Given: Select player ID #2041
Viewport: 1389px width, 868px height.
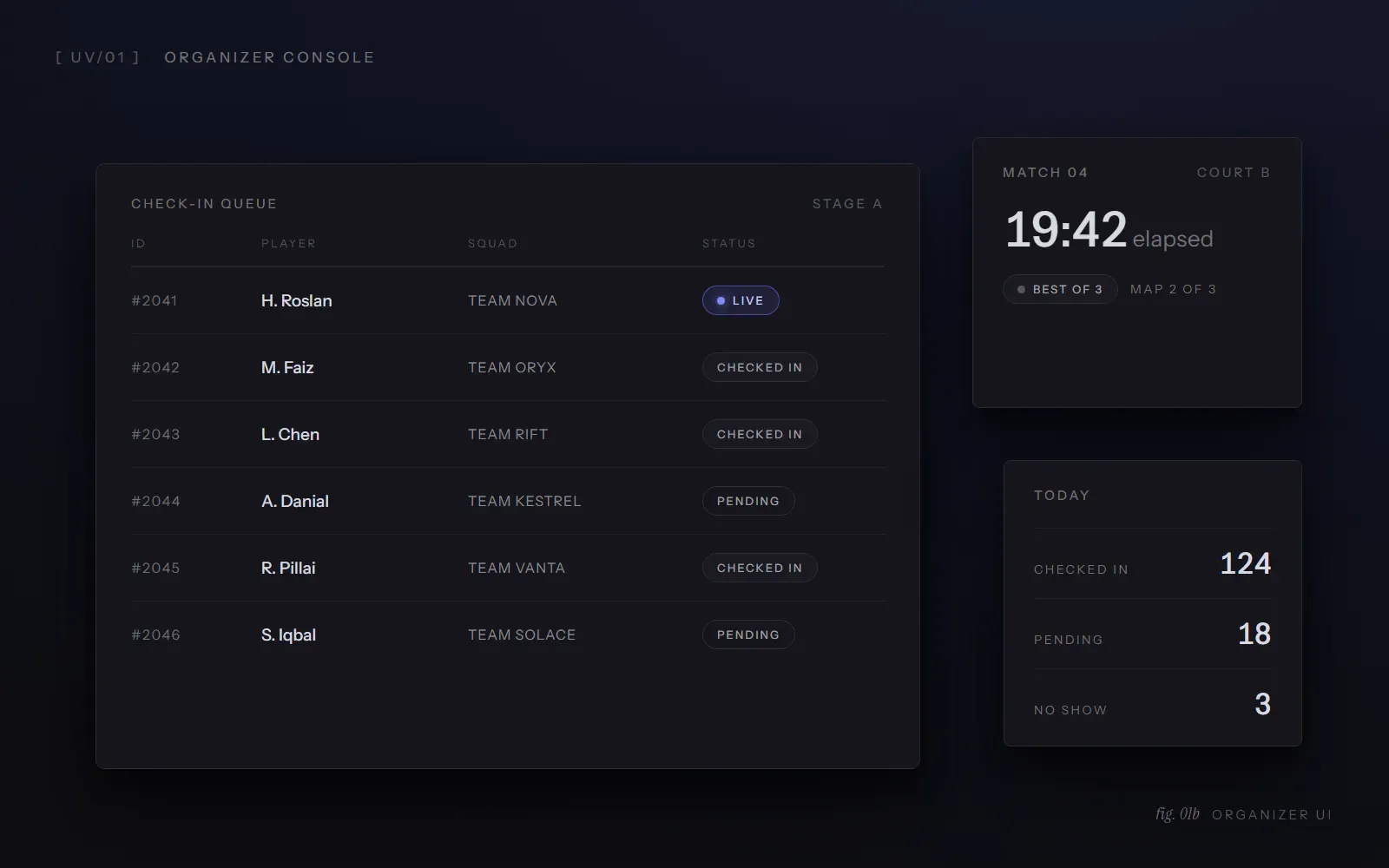Looking at the screenshot, I should point(155,300).
